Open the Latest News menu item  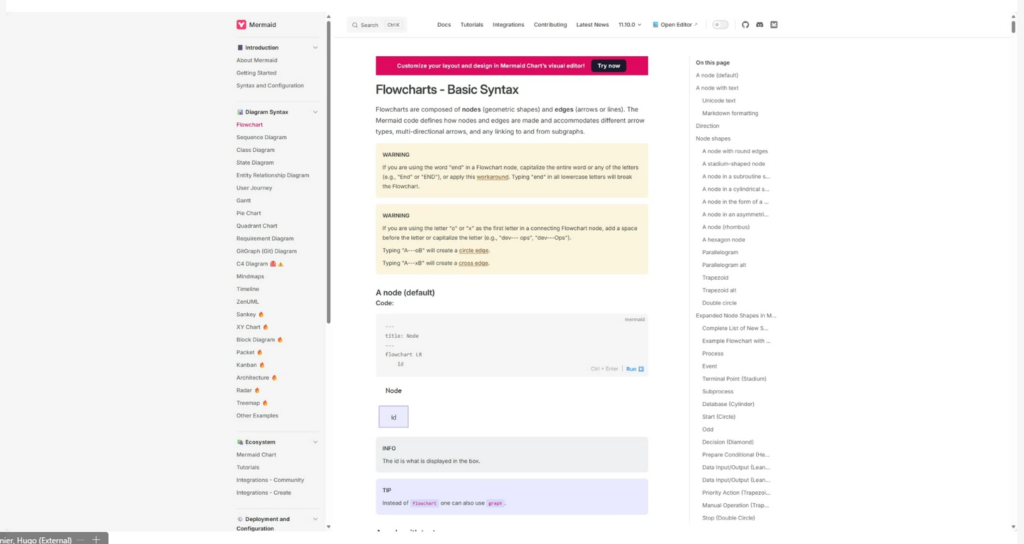592,25
